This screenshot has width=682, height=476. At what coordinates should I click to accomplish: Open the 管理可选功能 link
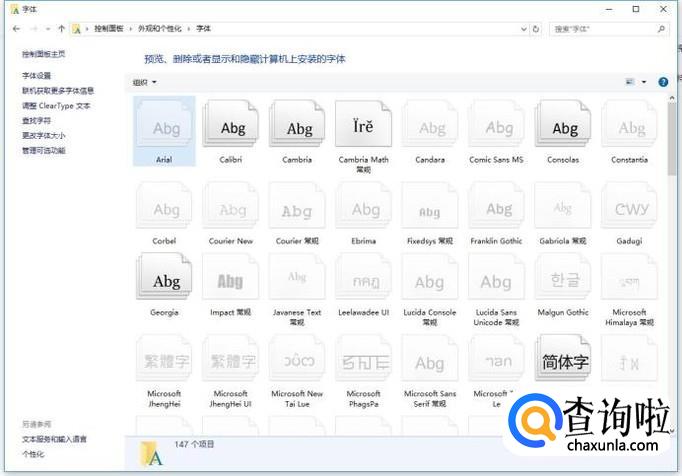tap(43, 151)
